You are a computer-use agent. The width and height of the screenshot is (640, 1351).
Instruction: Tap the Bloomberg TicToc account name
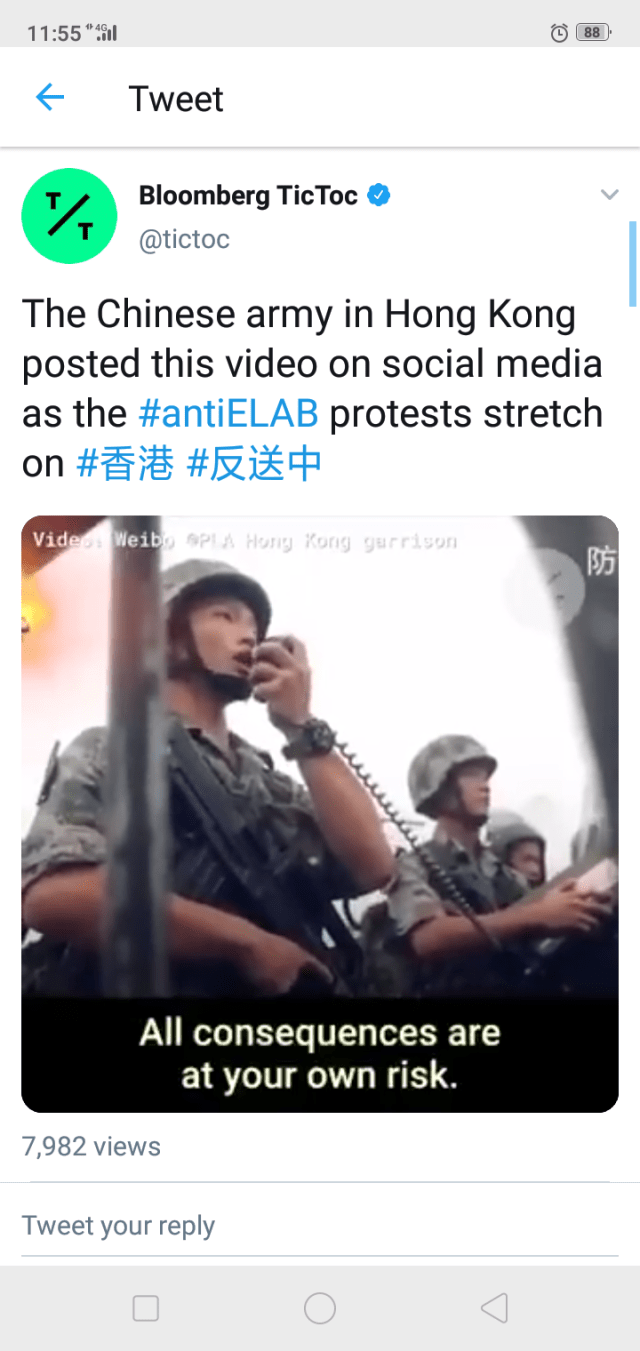[x=248, y=195]
